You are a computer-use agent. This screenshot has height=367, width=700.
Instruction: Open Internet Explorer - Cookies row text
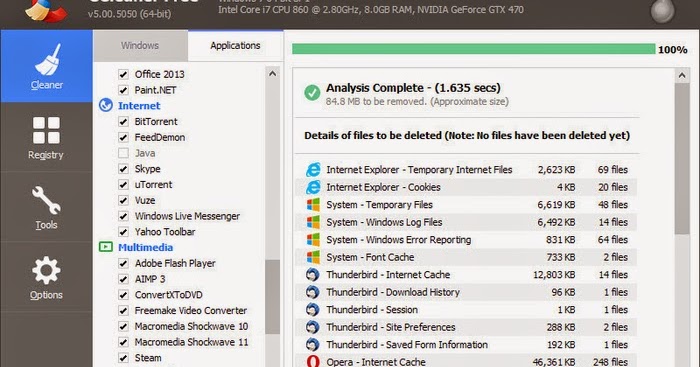click(x=383, y=187)
